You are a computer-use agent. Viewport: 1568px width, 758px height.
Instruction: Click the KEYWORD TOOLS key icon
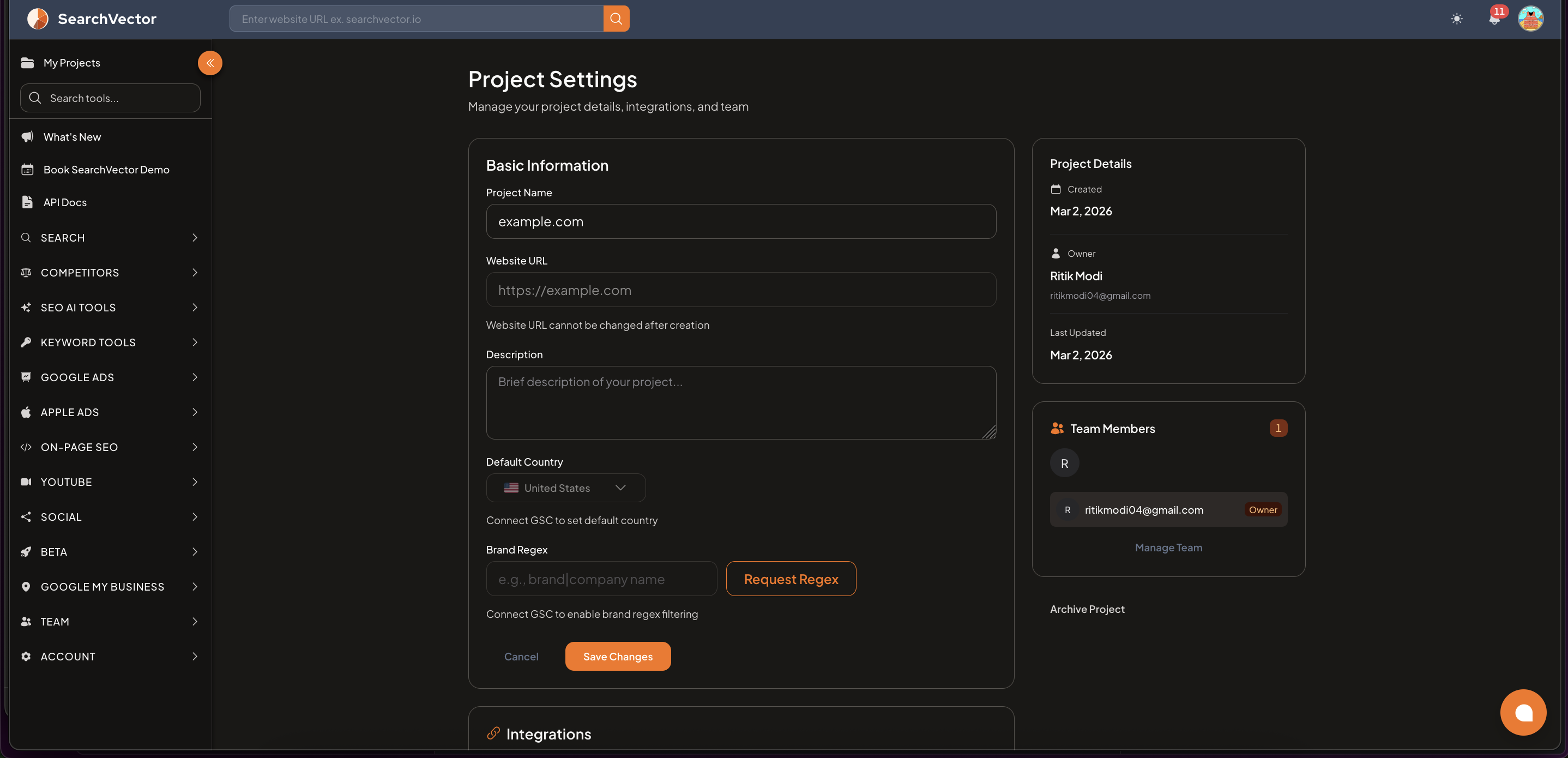26,342
